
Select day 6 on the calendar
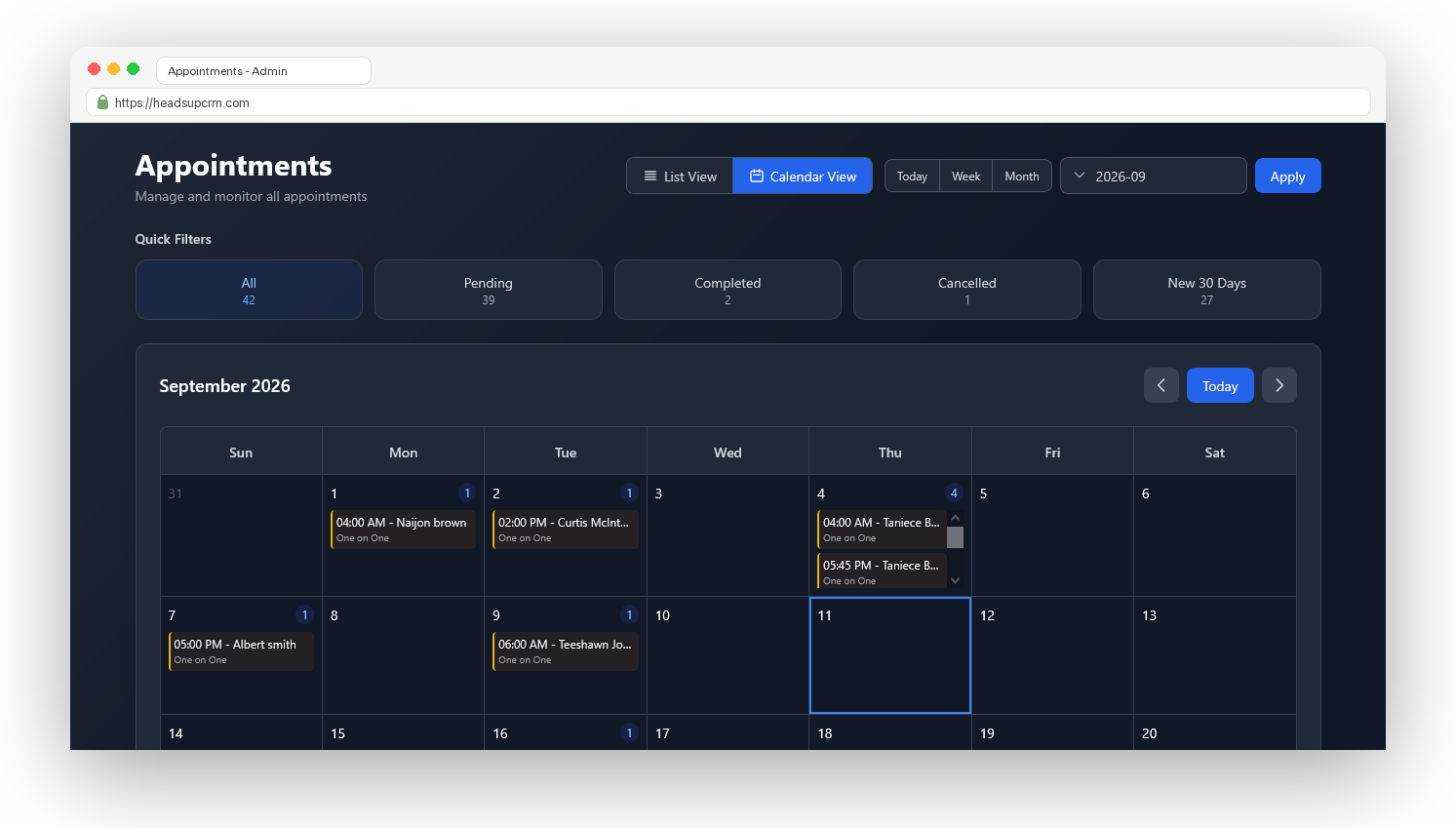(x=1214, y=535)
